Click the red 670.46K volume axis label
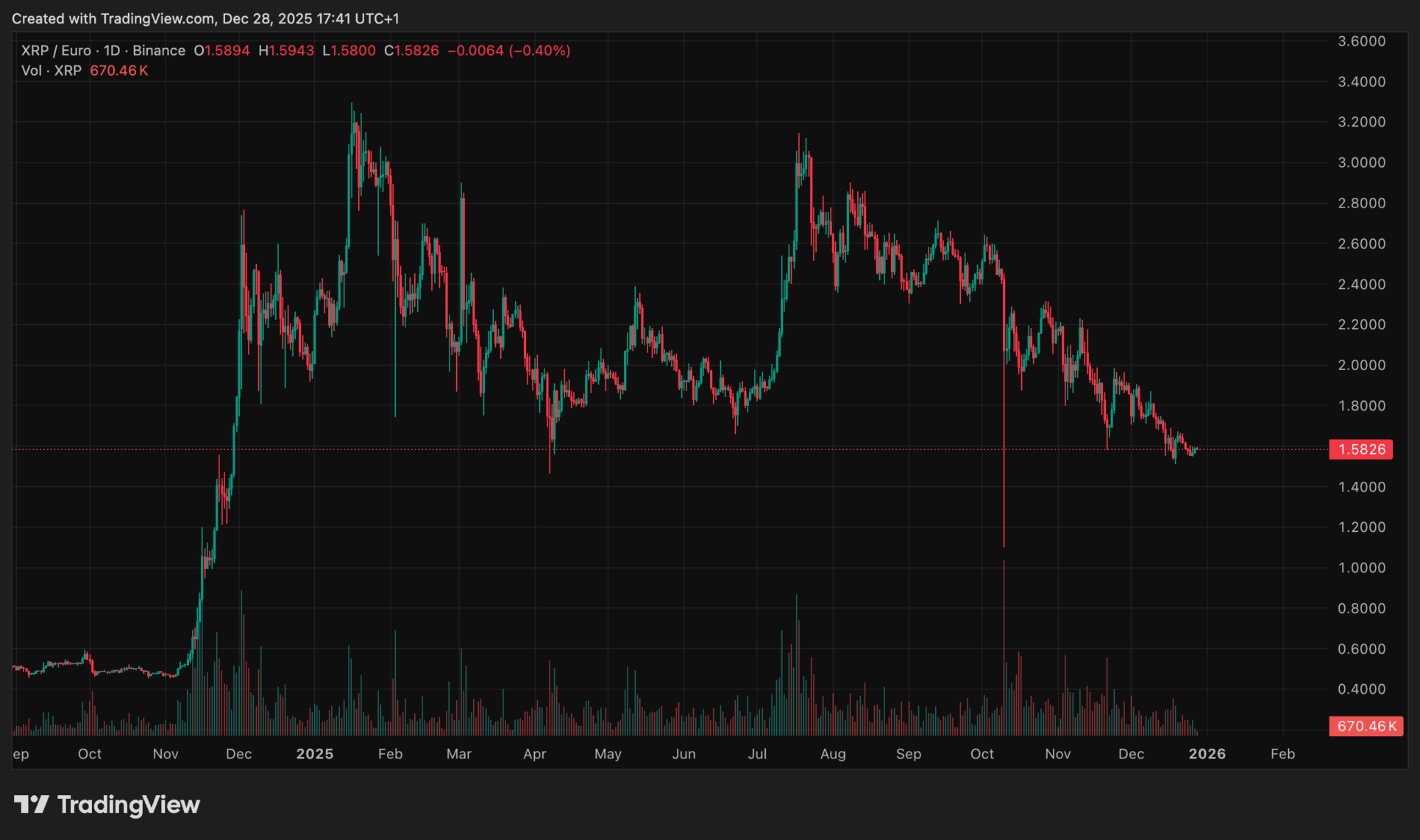The image size is (1420, 840). [1366, 726]
